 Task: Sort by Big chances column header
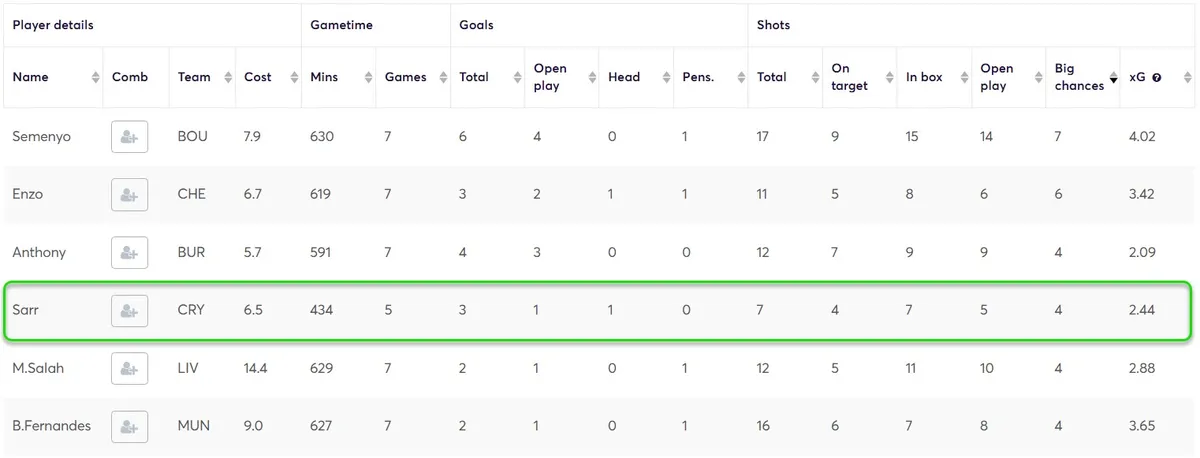point(1079,77)
